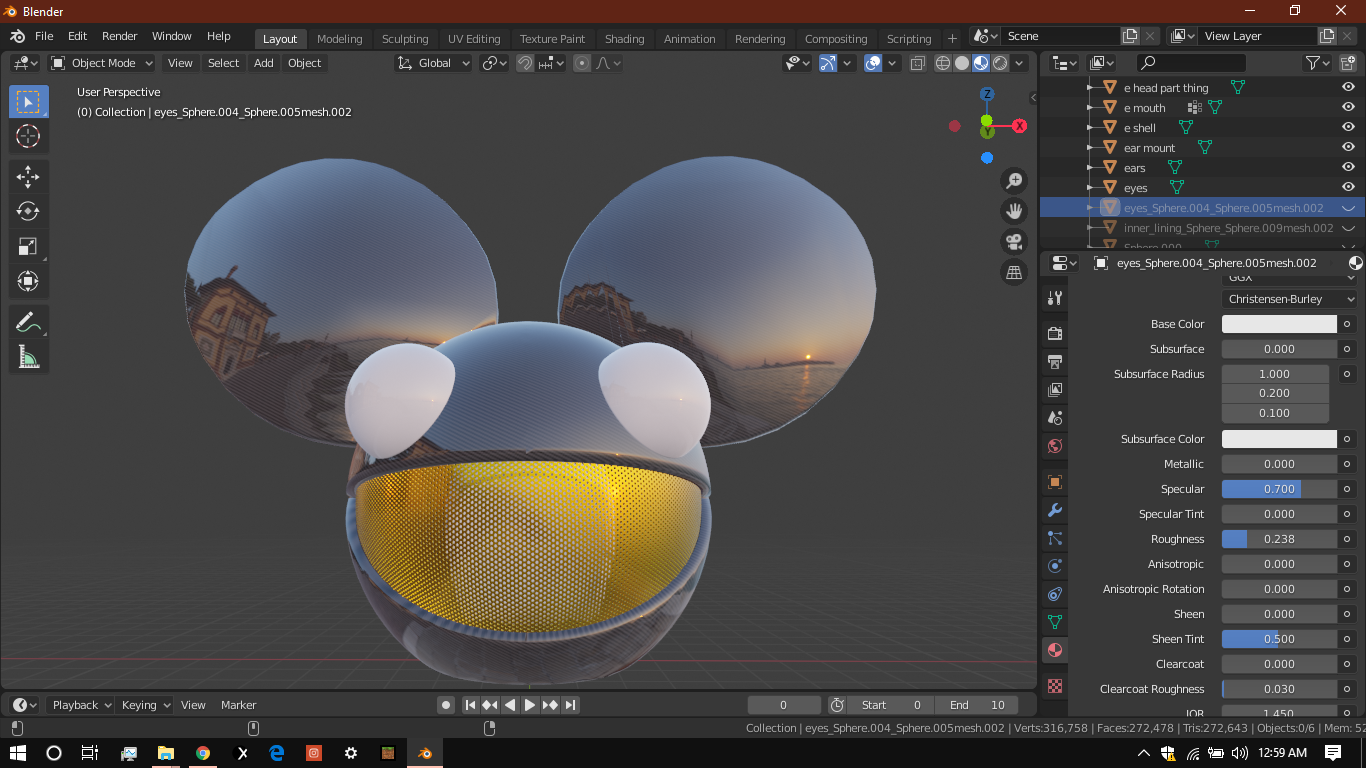Open the timeline Marker menu

(x=238, y=705)
